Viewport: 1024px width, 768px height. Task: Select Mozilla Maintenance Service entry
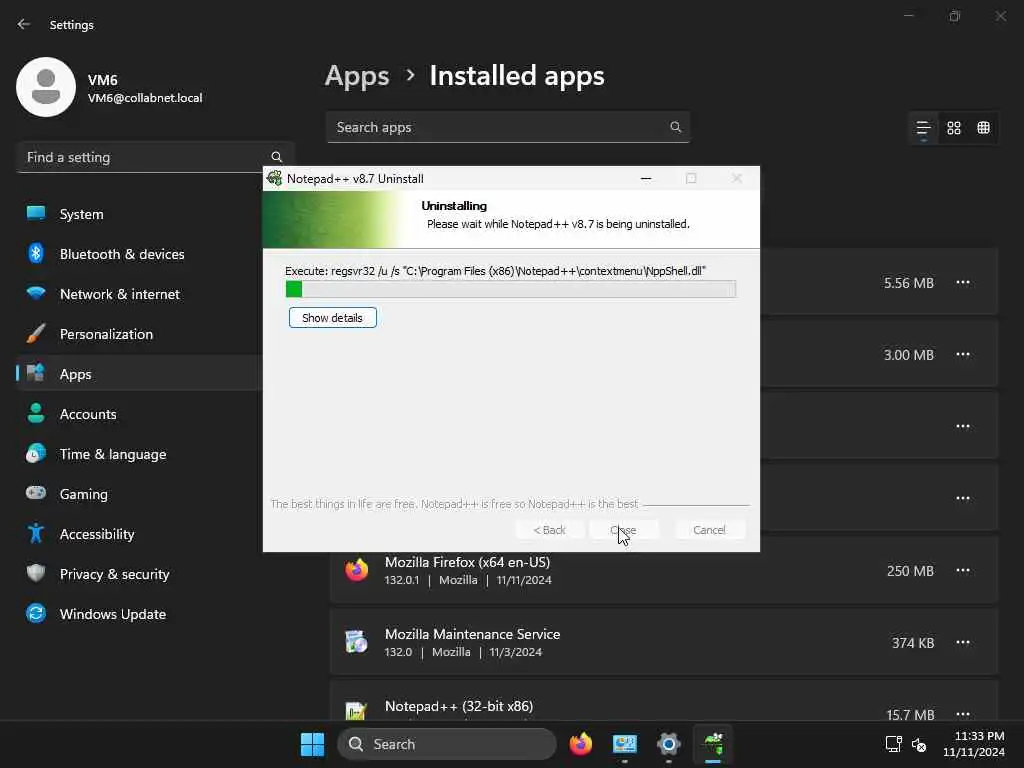click(x=664, y=642)
